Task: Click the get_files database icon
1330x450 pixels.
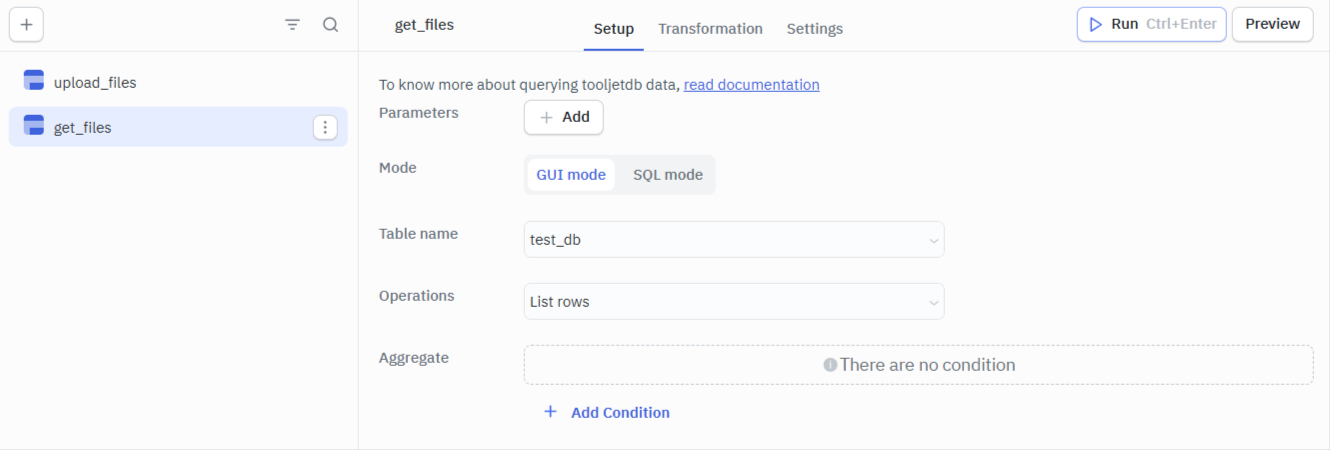Action: [33, 126]
